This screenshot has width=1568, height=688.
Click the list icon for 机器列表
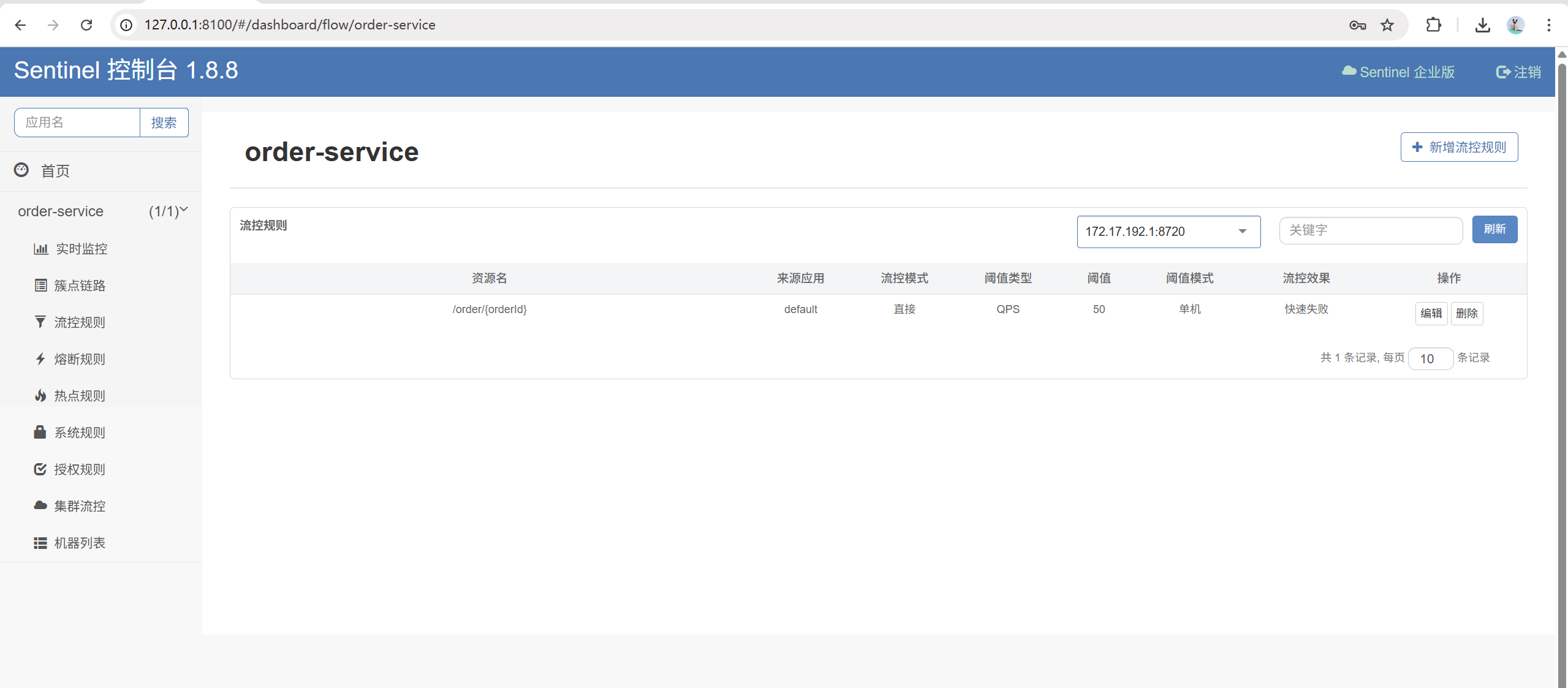[40, 543]
